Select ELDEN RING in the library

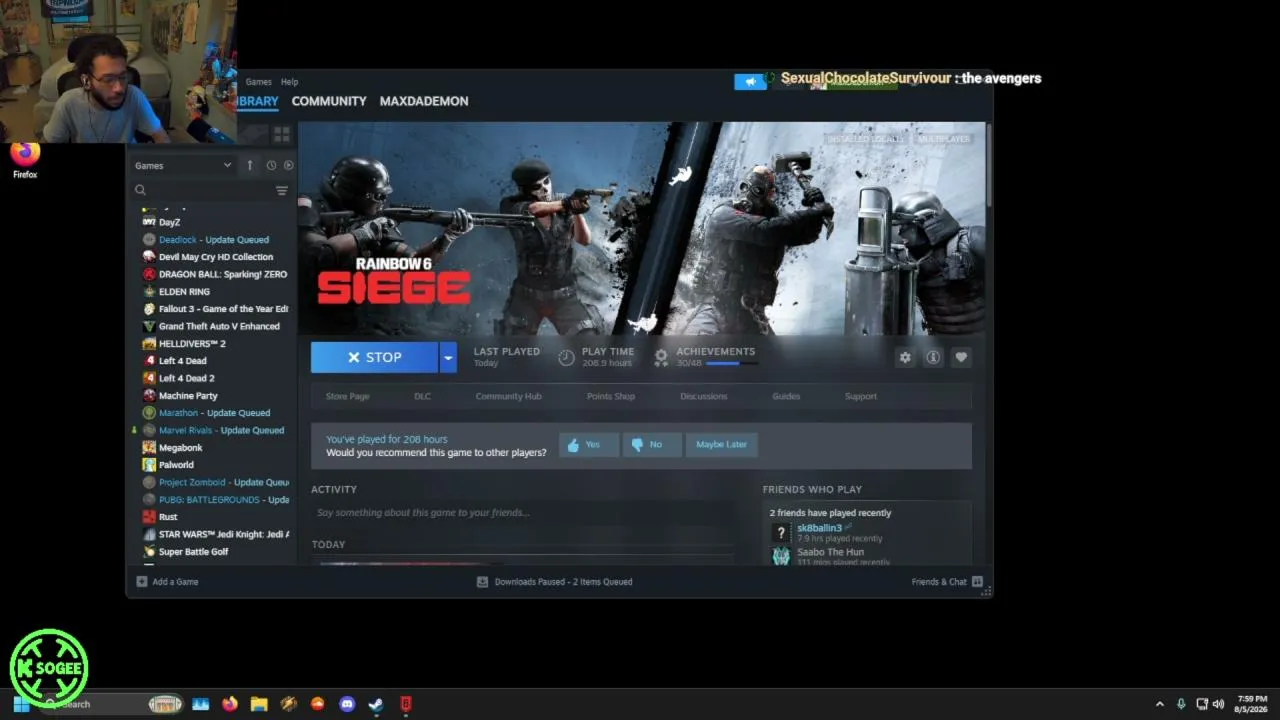(x=184, y=292)
